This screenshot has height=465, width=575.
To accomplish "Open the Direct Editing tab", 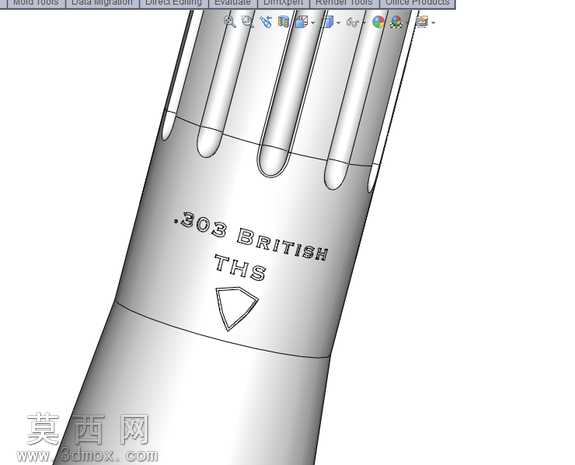I will [x=174, y=3].
